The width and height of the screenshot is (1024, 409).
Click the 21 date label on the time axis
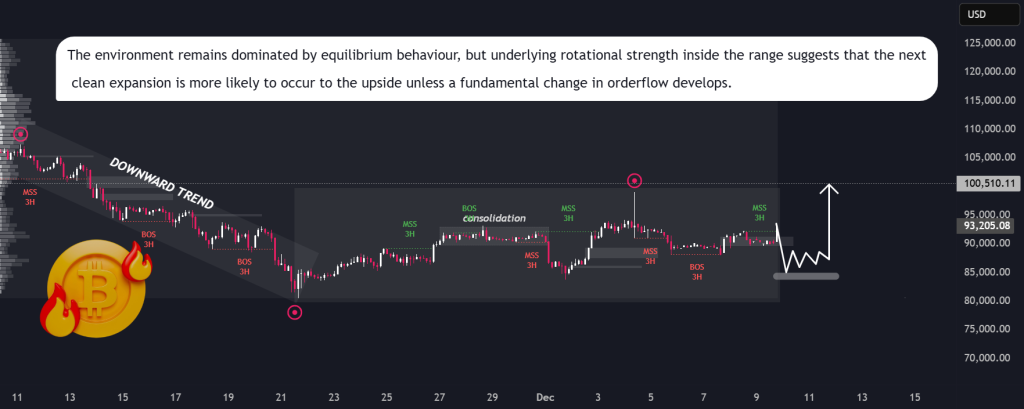click(281, 397)
